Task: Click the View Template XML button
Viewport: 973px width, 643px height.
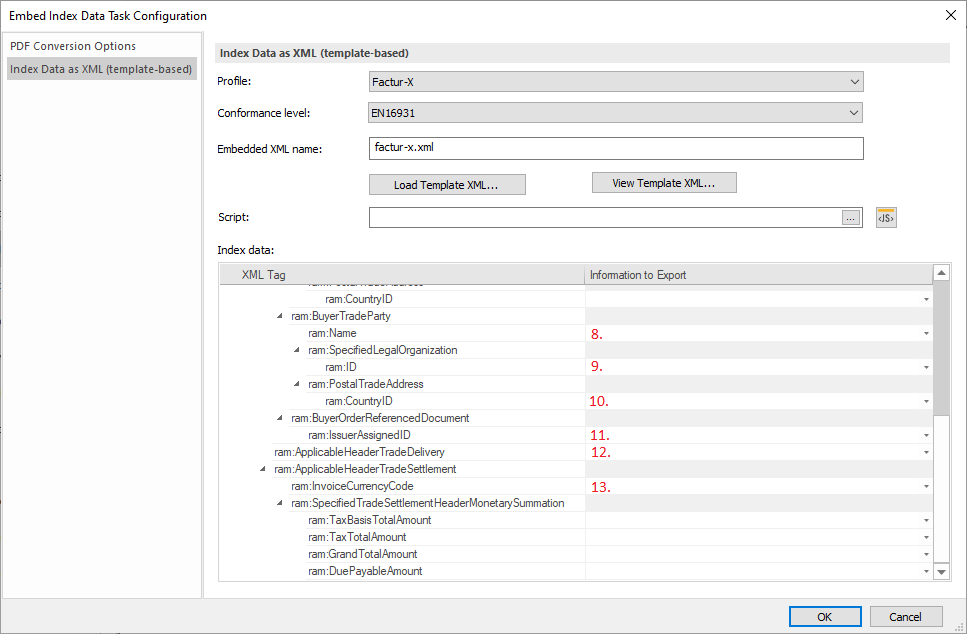Action: tap(664, 183)
